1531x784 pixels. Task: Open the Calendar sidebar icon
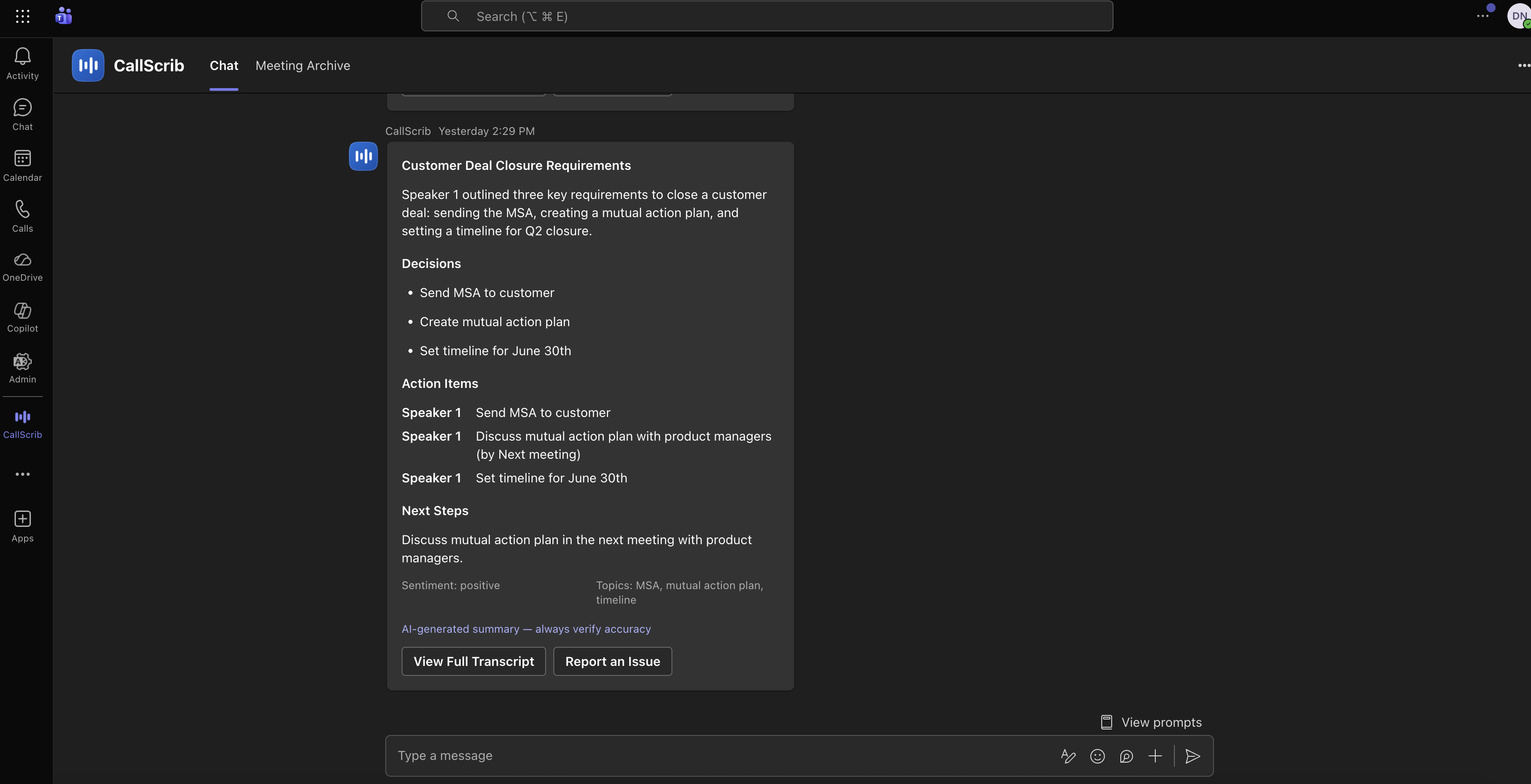23,165
